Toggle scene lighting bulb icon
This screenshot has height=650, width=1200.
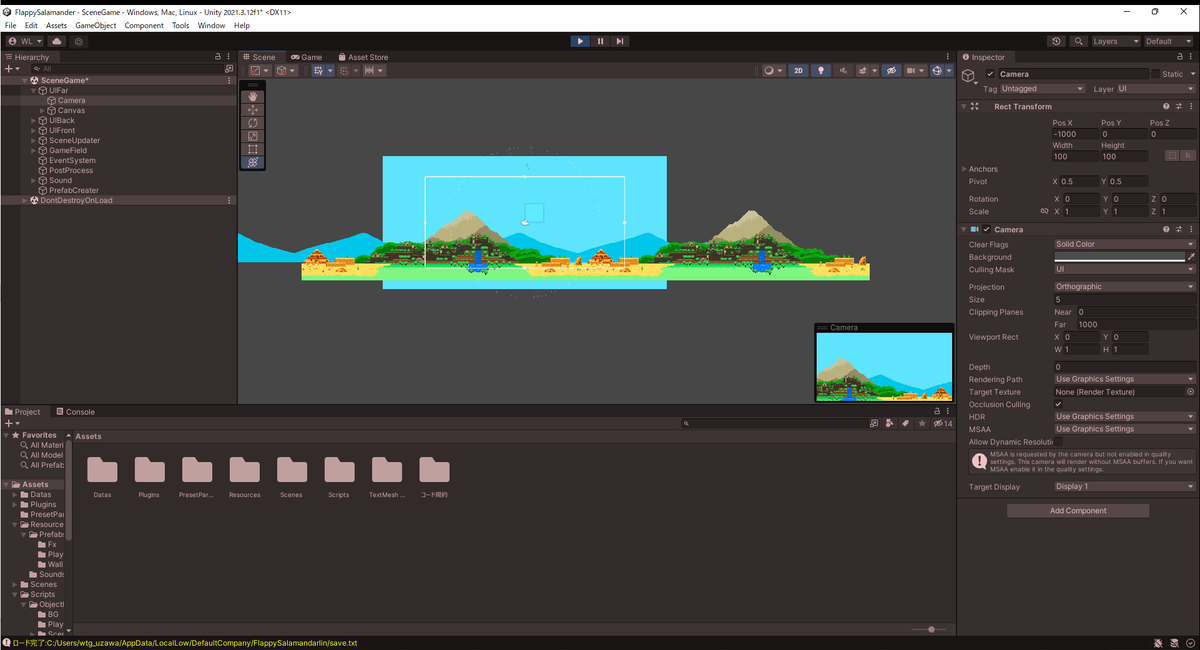820,71
